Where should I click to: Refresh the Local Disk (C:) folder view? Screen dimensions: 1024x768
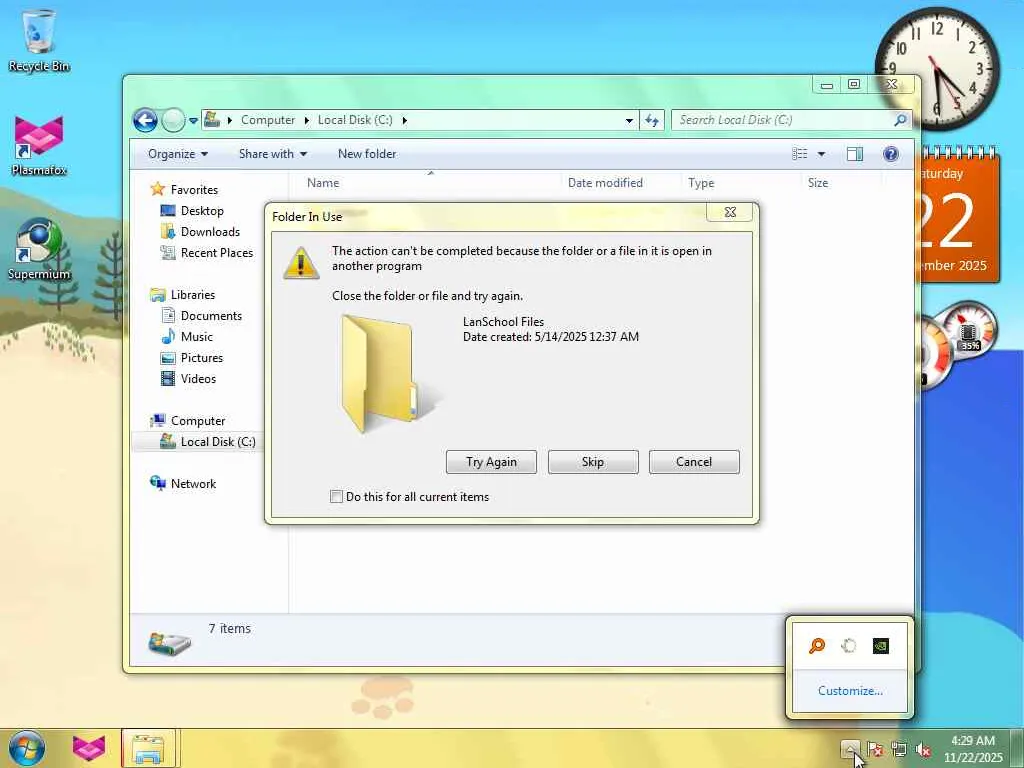652,120
